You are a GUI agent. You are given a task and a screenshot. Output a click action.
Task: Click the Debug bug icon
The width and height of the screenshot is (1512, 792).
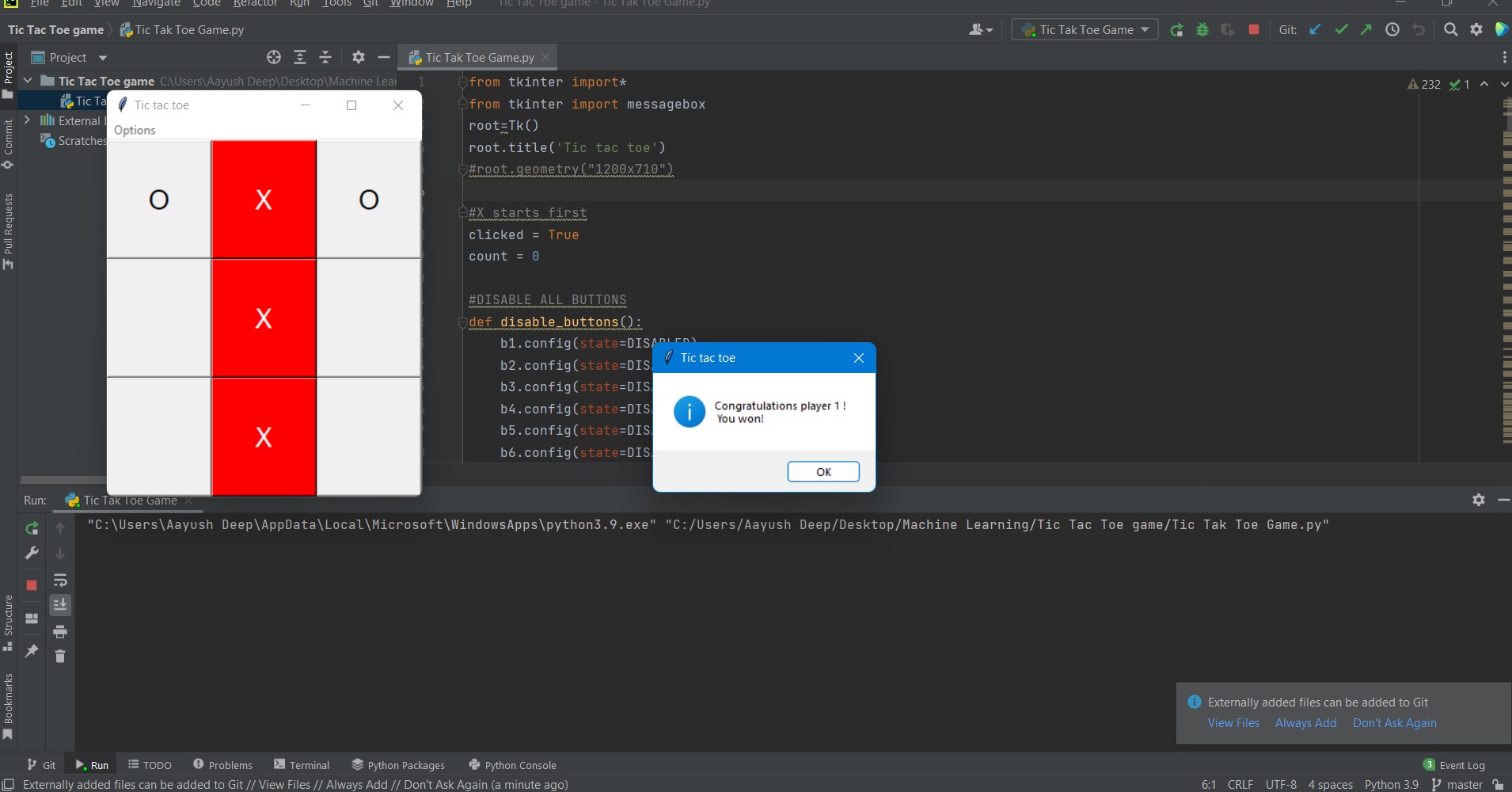tap(1202, 30)
